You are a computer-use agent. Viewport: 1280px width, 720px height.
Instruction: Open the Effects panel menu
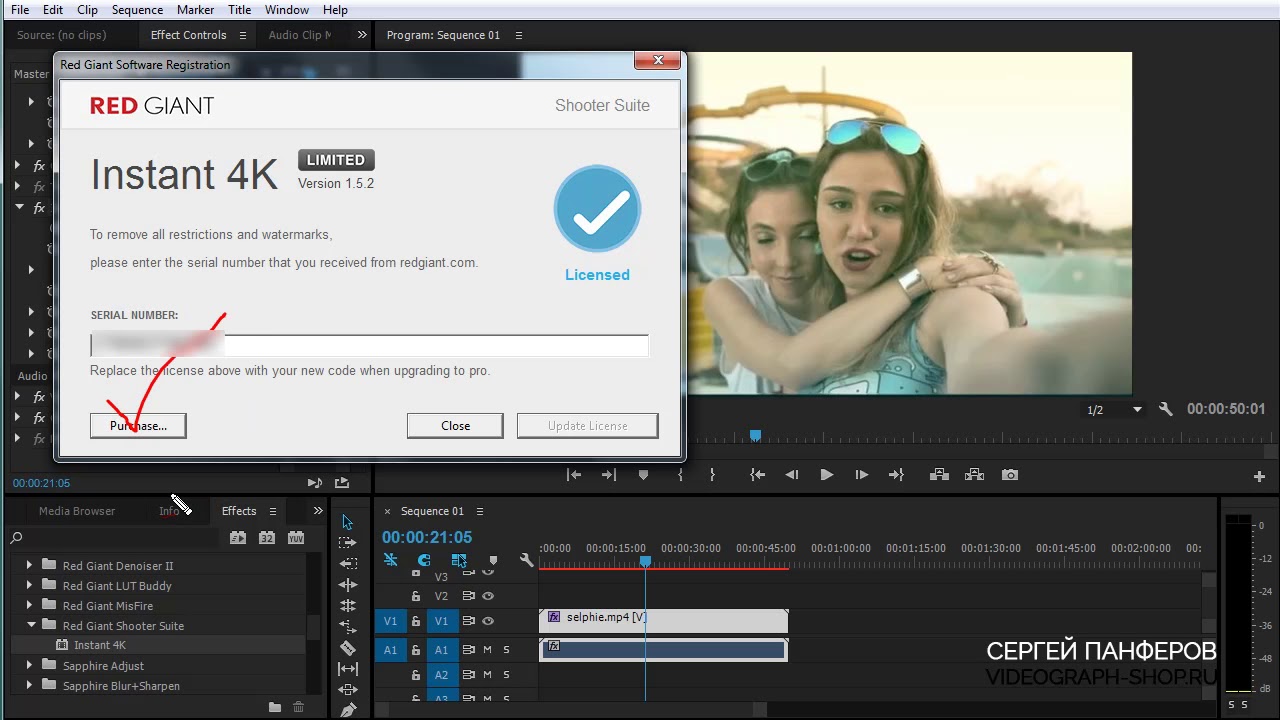(x=273, y=511)
